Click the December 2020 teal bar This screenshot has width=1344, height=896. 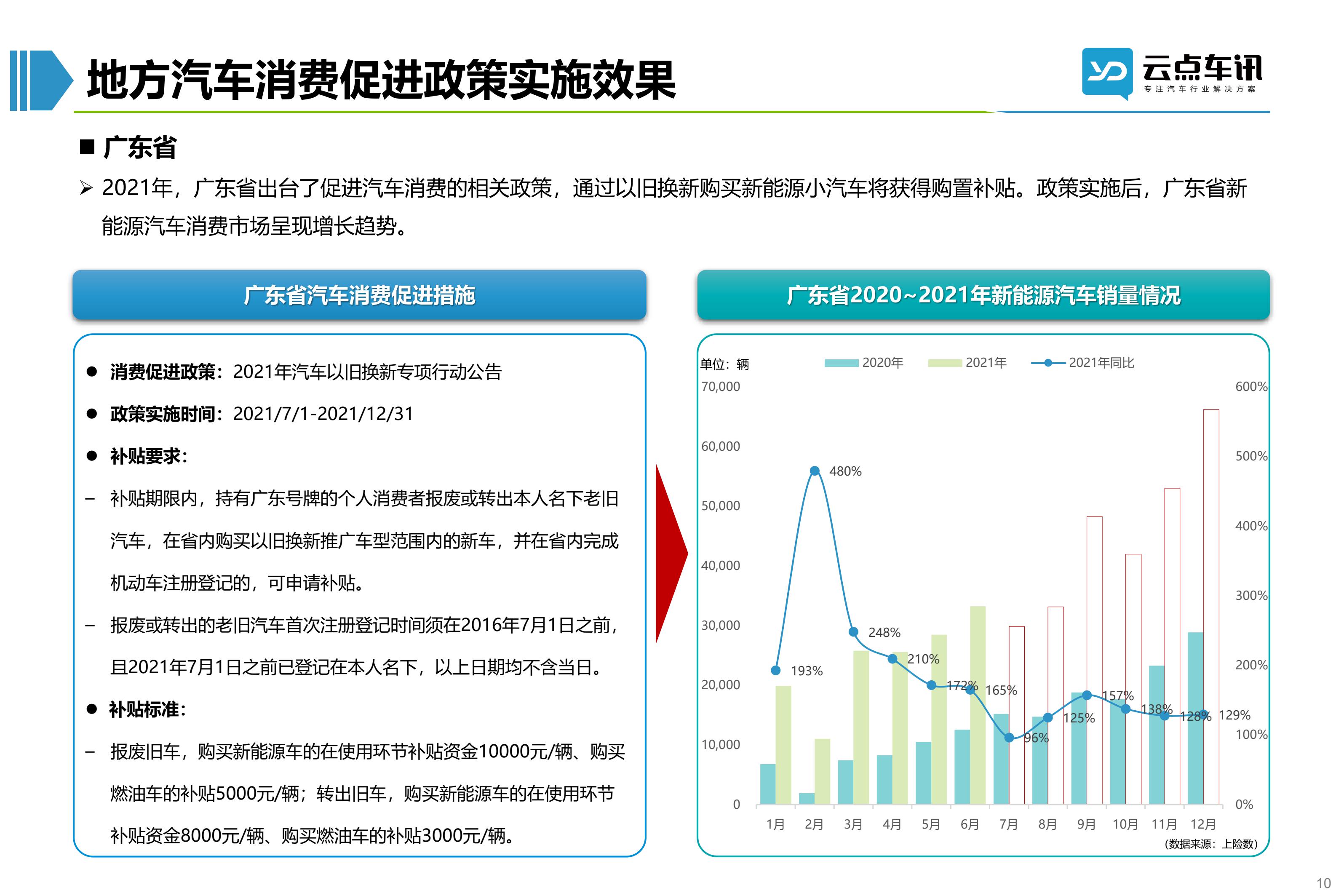tap(1195, 718)
